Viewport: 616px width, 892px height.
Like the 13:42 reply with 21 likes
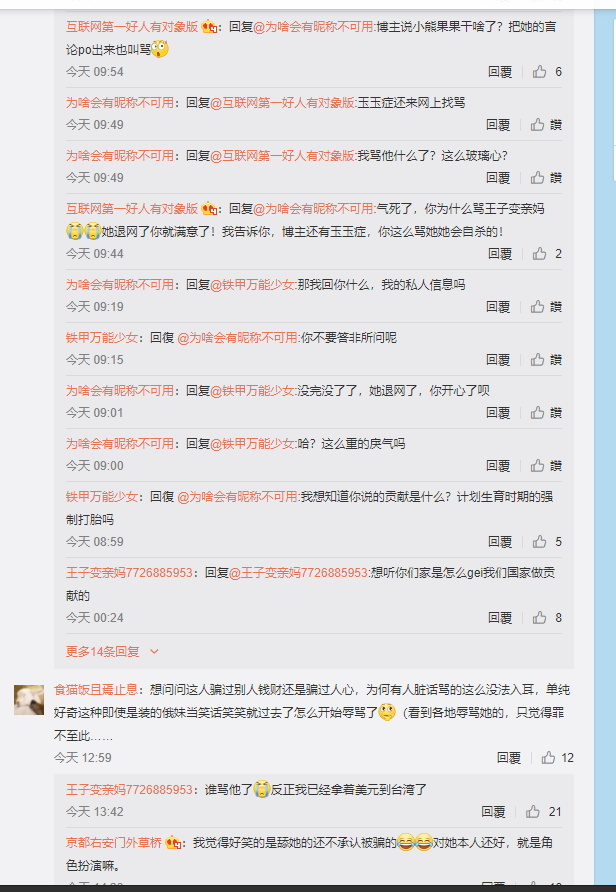click(544, 812)
